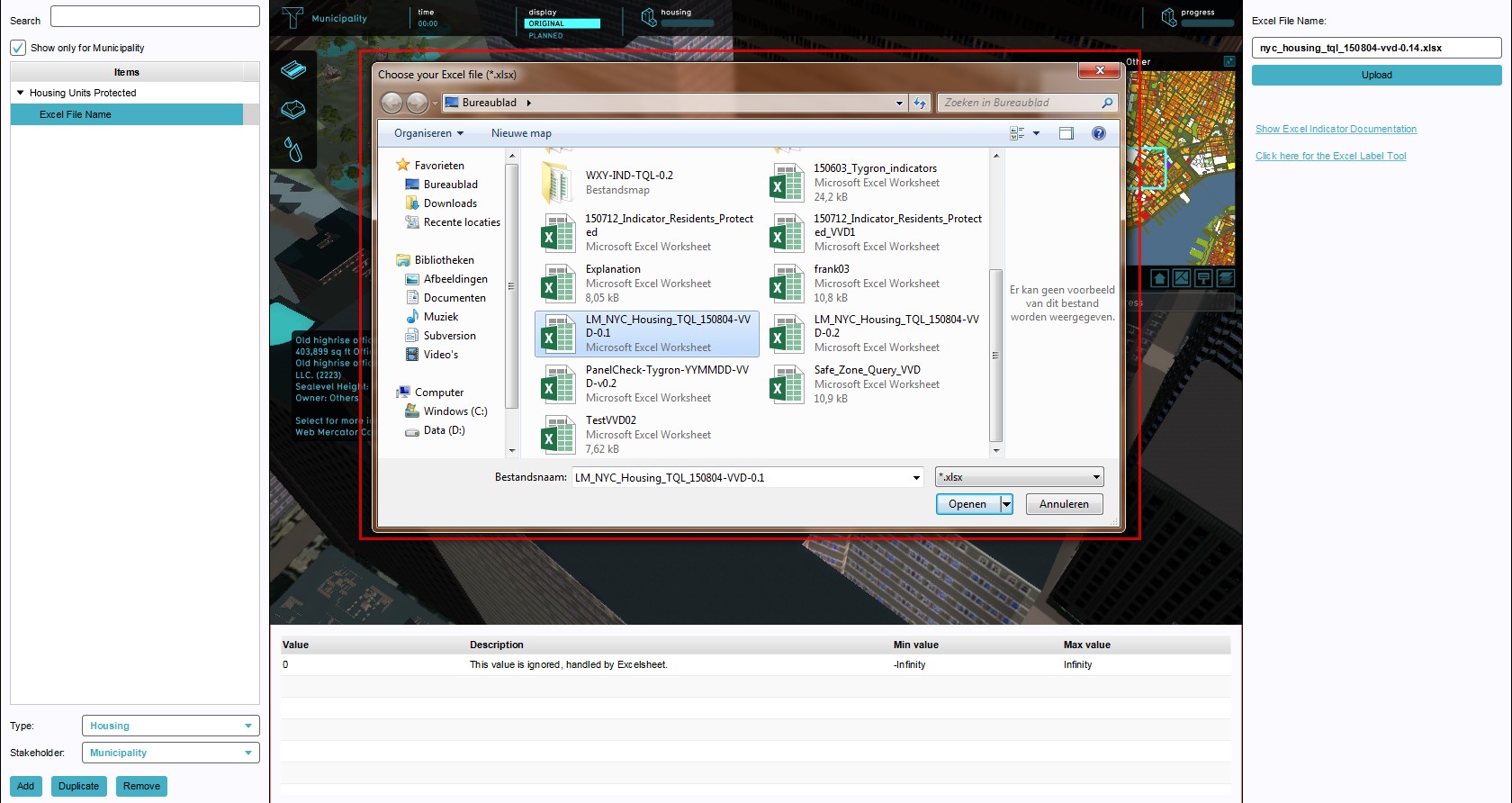The width and height of the screenshot is (1512, 803).
Task: Click the Tygron T logo icon
Action: pyautogui.click(x=292, y=18)
